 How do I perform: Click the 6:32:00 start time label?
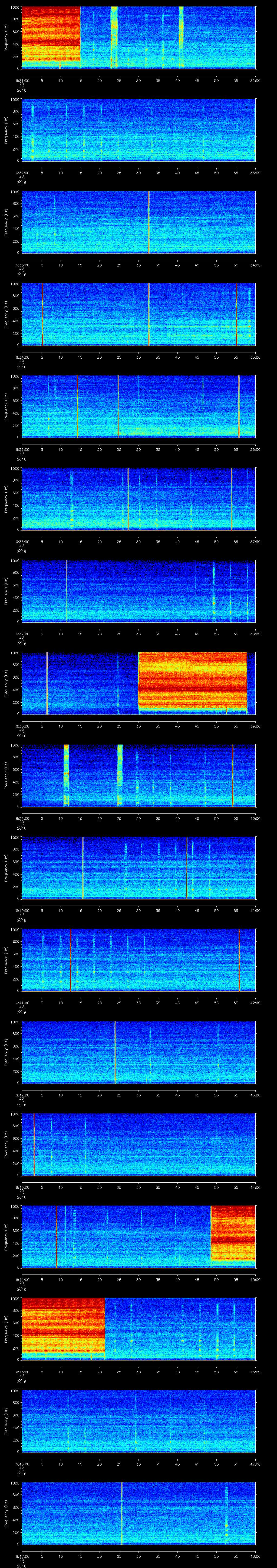[x=22, y=173]
